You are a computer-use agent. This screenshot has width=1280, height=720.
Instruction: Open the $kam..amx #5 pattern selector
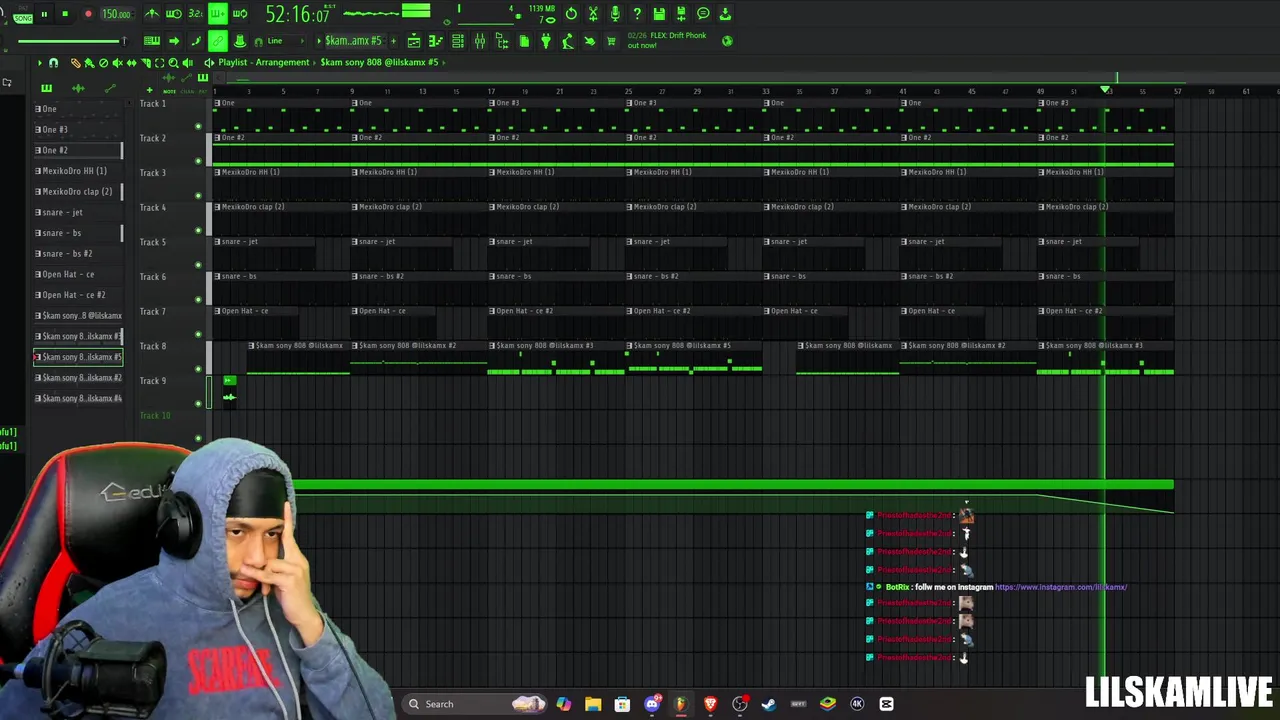click(353, 41)
